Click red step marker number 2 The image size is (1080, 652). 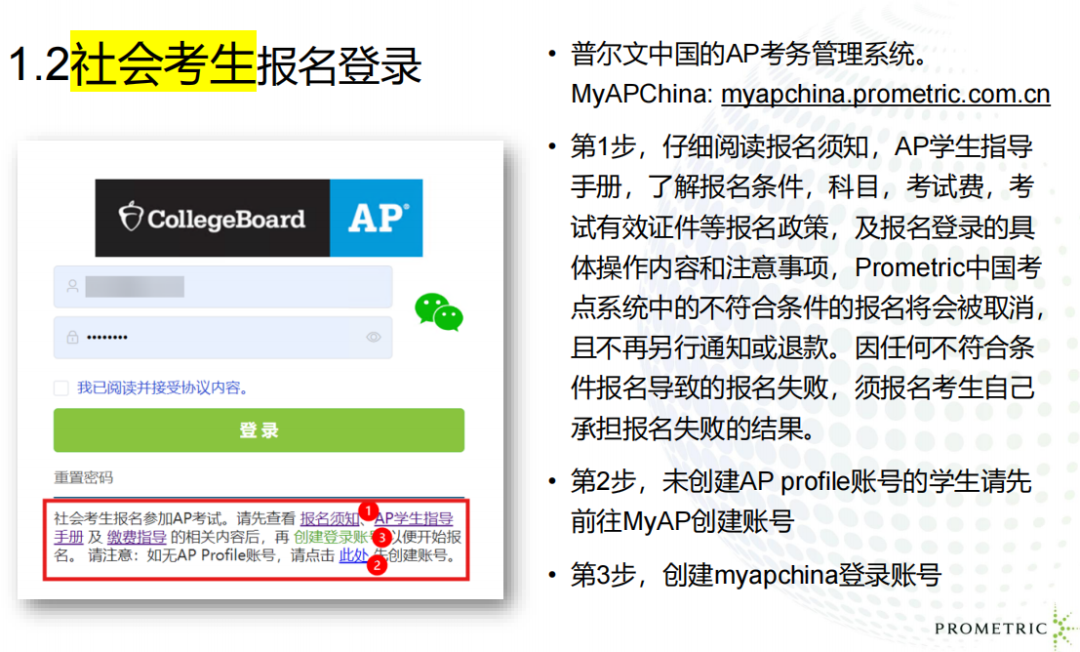point(377,565)
